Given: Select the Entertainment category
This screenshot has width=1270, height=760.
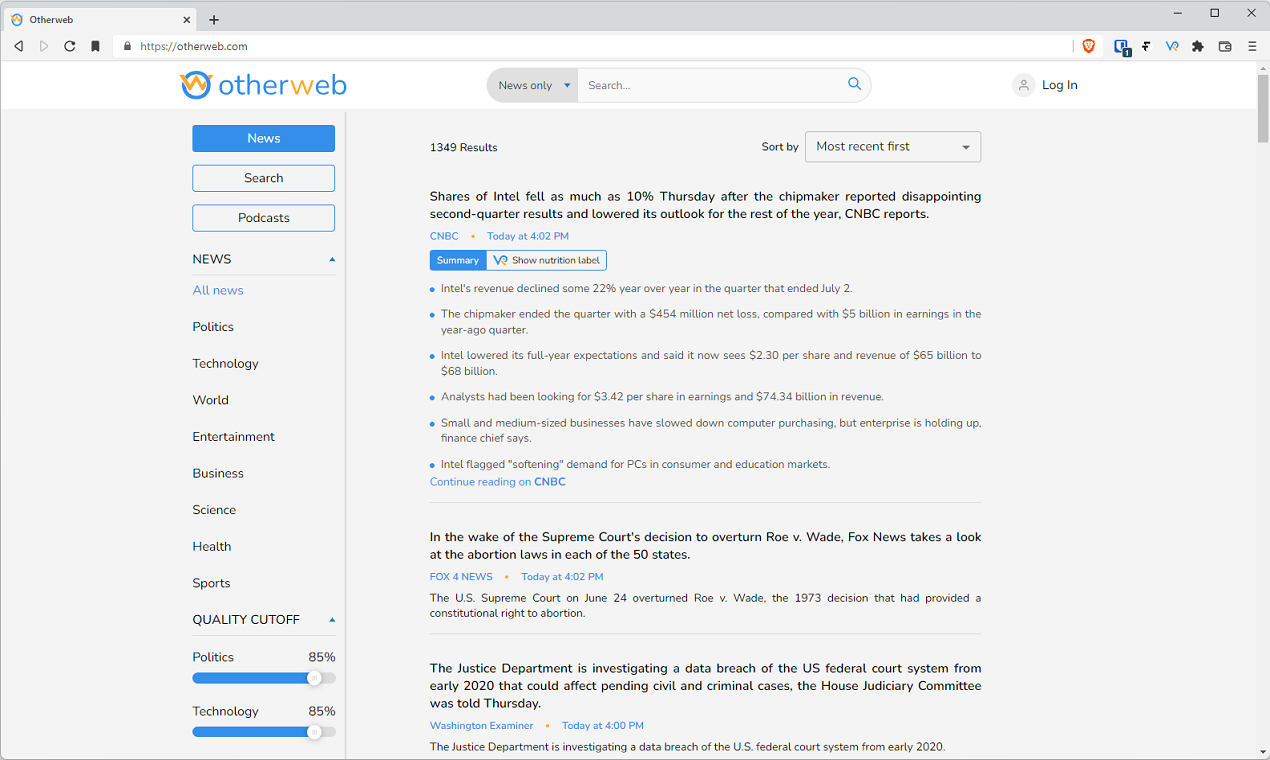Looking at the screenshot, I should coord(233,437).
